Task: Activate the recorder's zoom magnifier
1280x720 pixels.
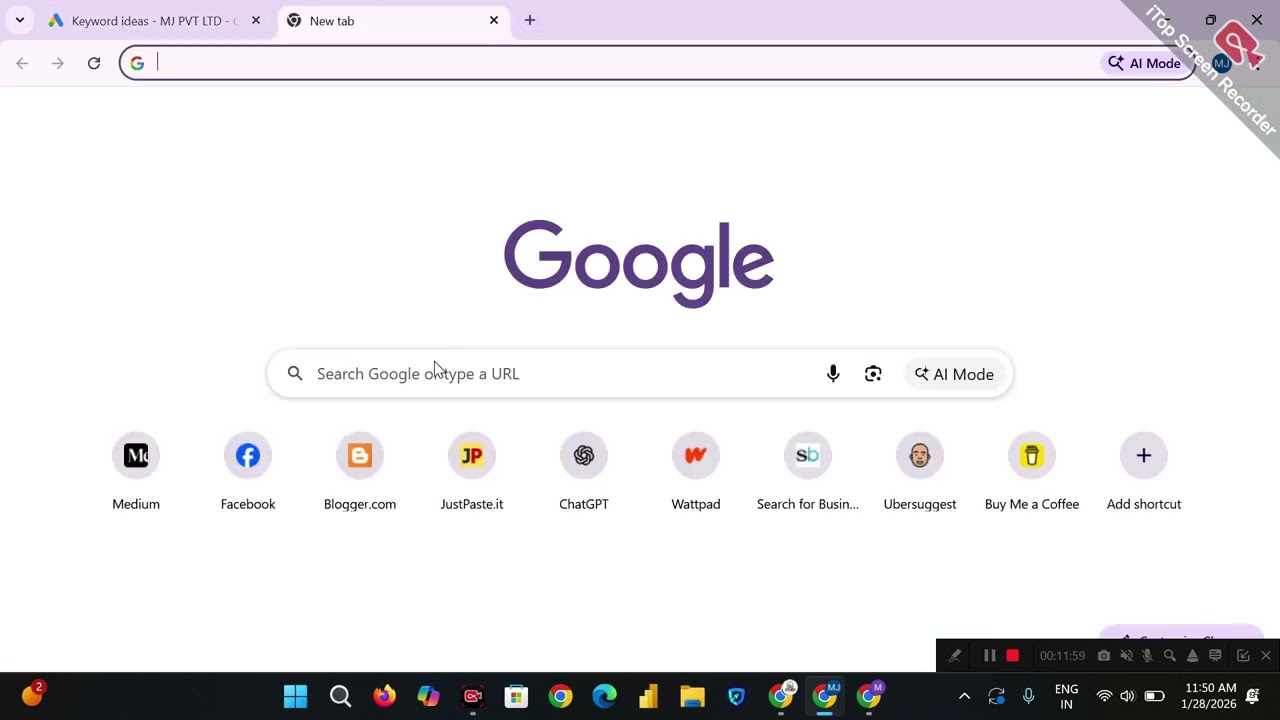Action: 1169,656
